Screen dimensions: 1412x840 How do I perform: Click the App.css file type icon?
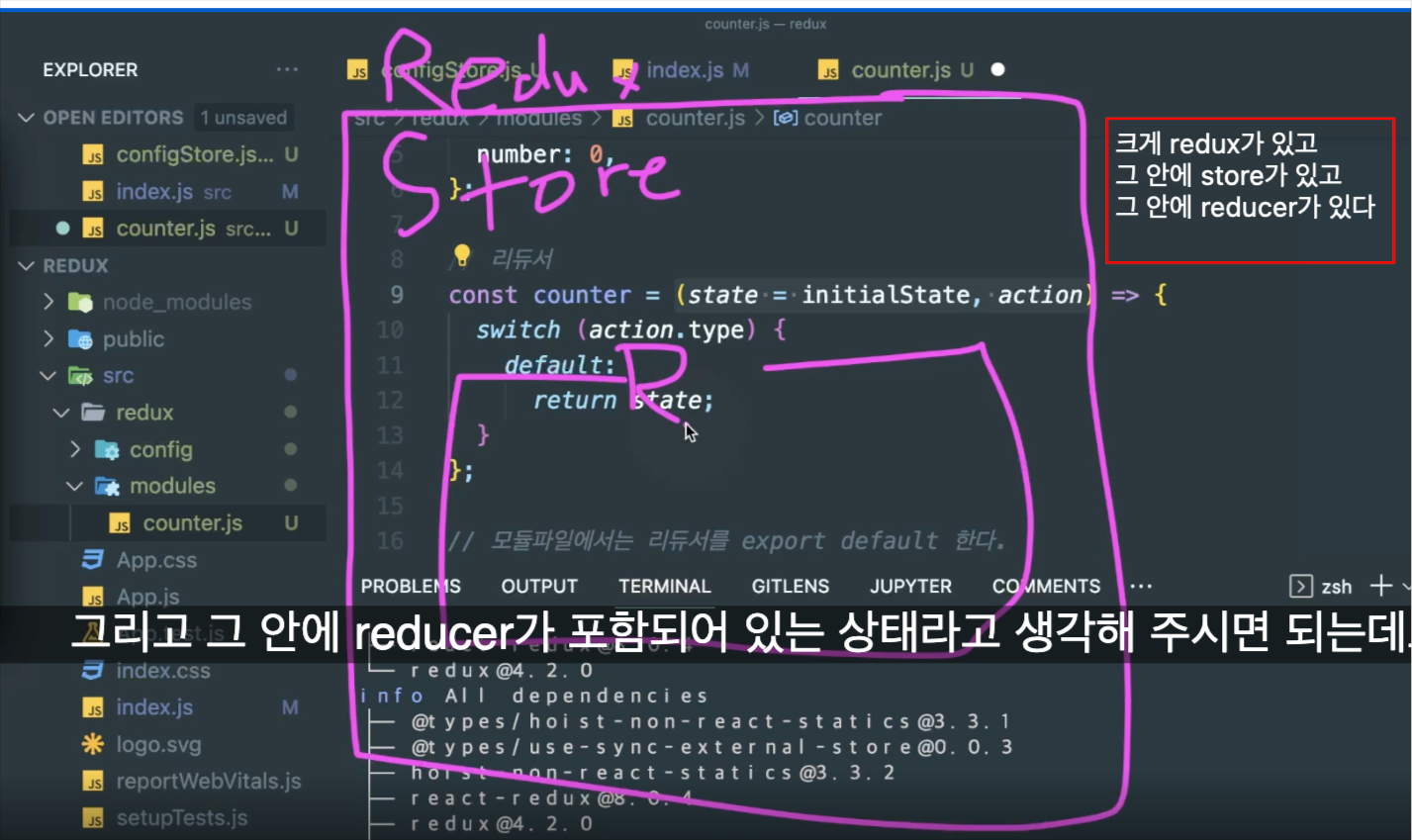(93, 559)
